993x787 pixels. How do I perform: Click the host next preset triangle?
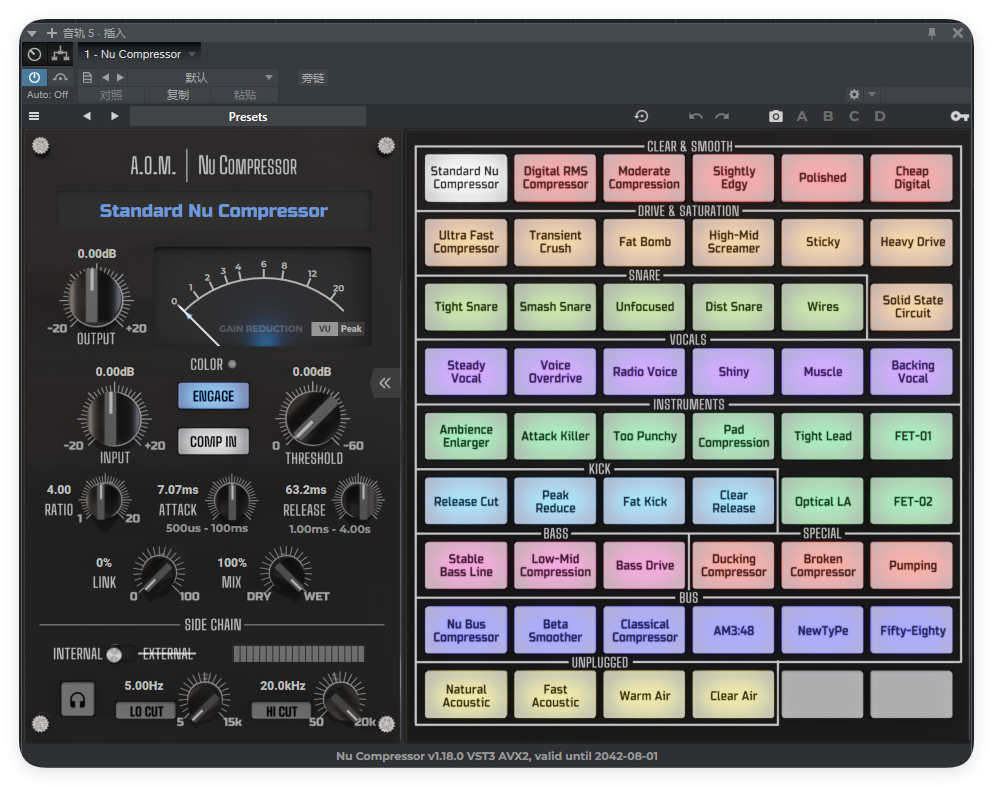click(120, 77)
